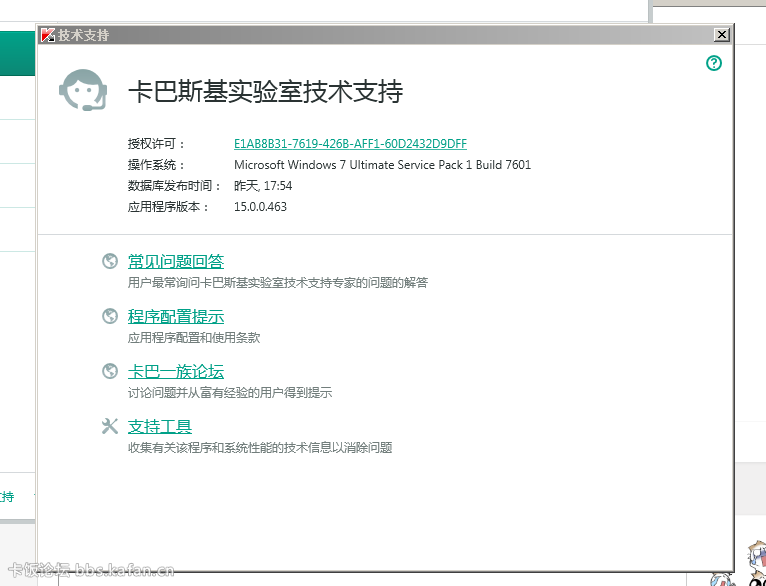The image size is (766, 586).
Task: Click globe icon beside 程序配置提示
Action: [x=110, y=316]
